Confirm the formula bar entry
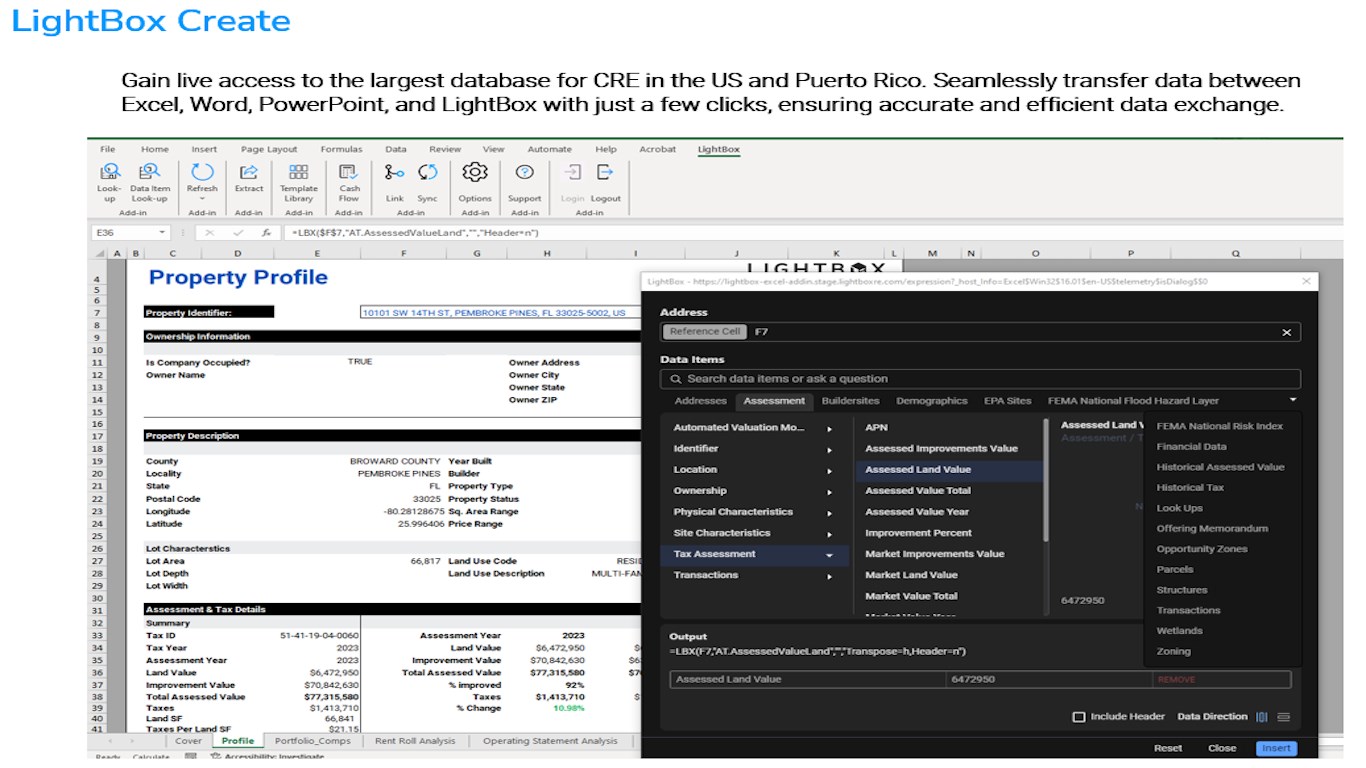Viewport: 1366px width, 768px height. tap(238, 233)
